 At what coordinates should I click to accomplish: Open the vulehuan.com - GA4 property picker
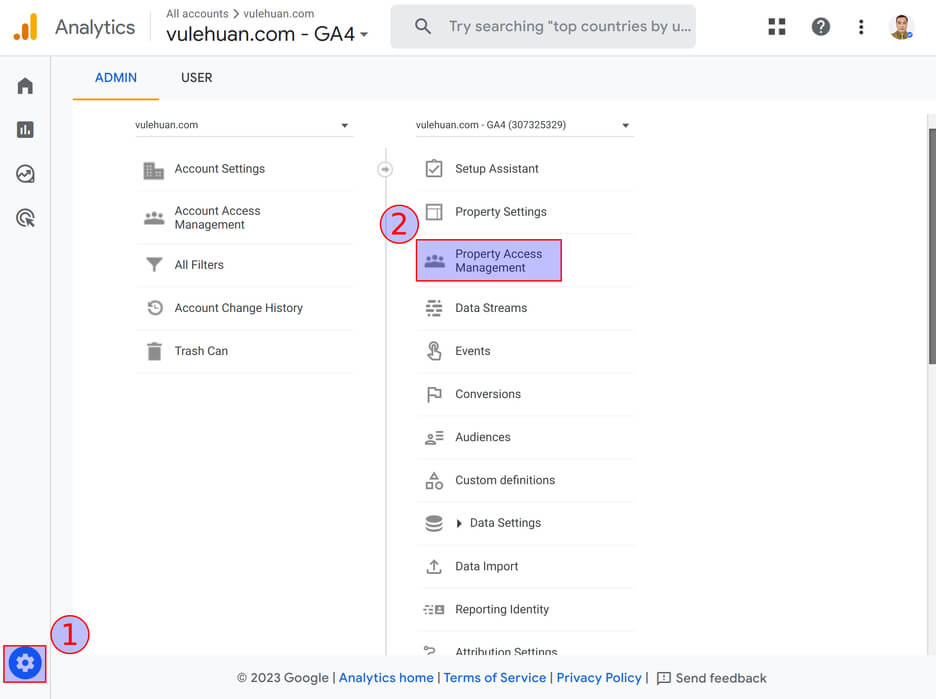[267, 34]
